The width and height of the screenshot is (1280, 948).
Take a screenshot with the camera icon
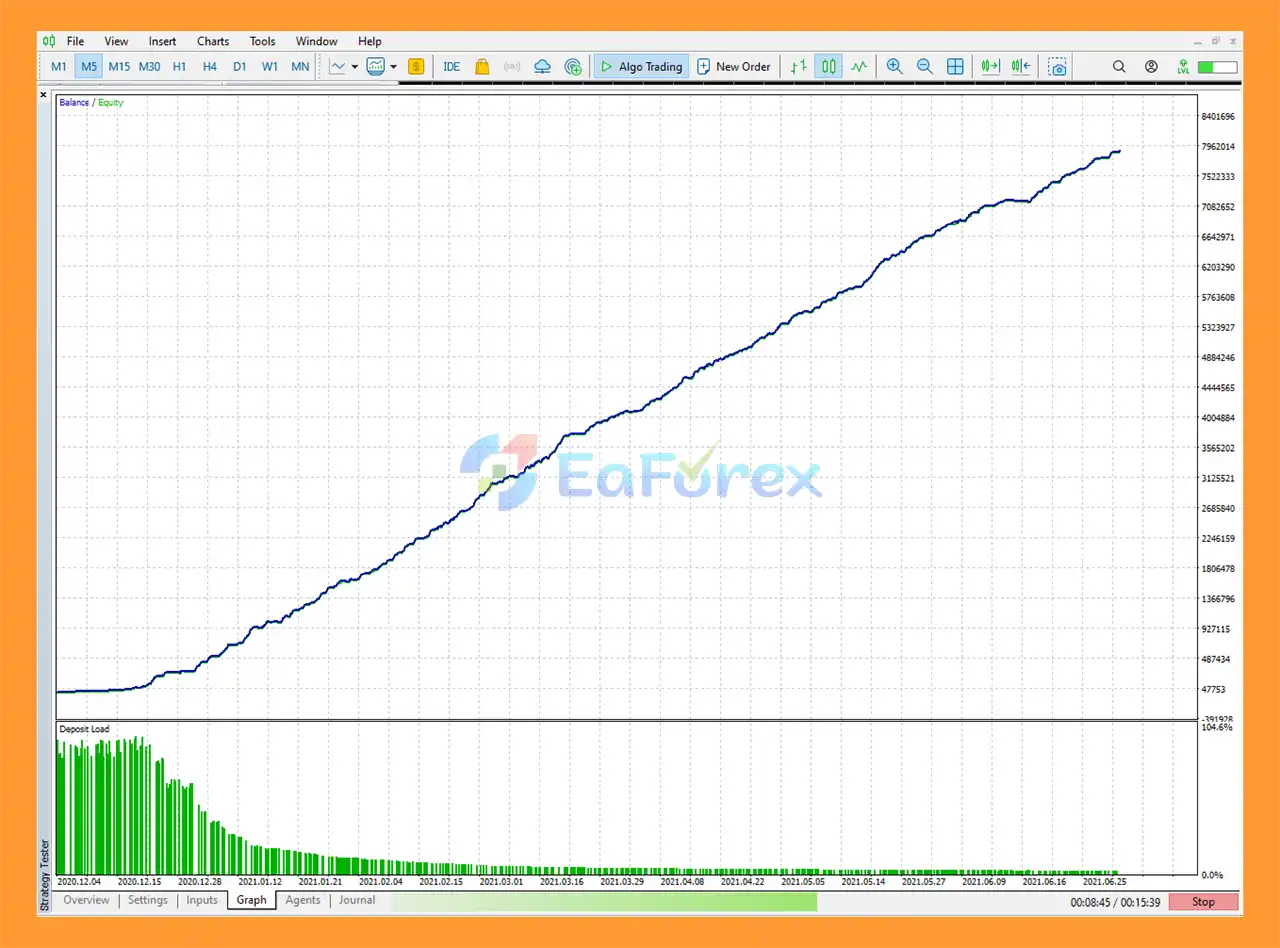(x=1057, y=67)
